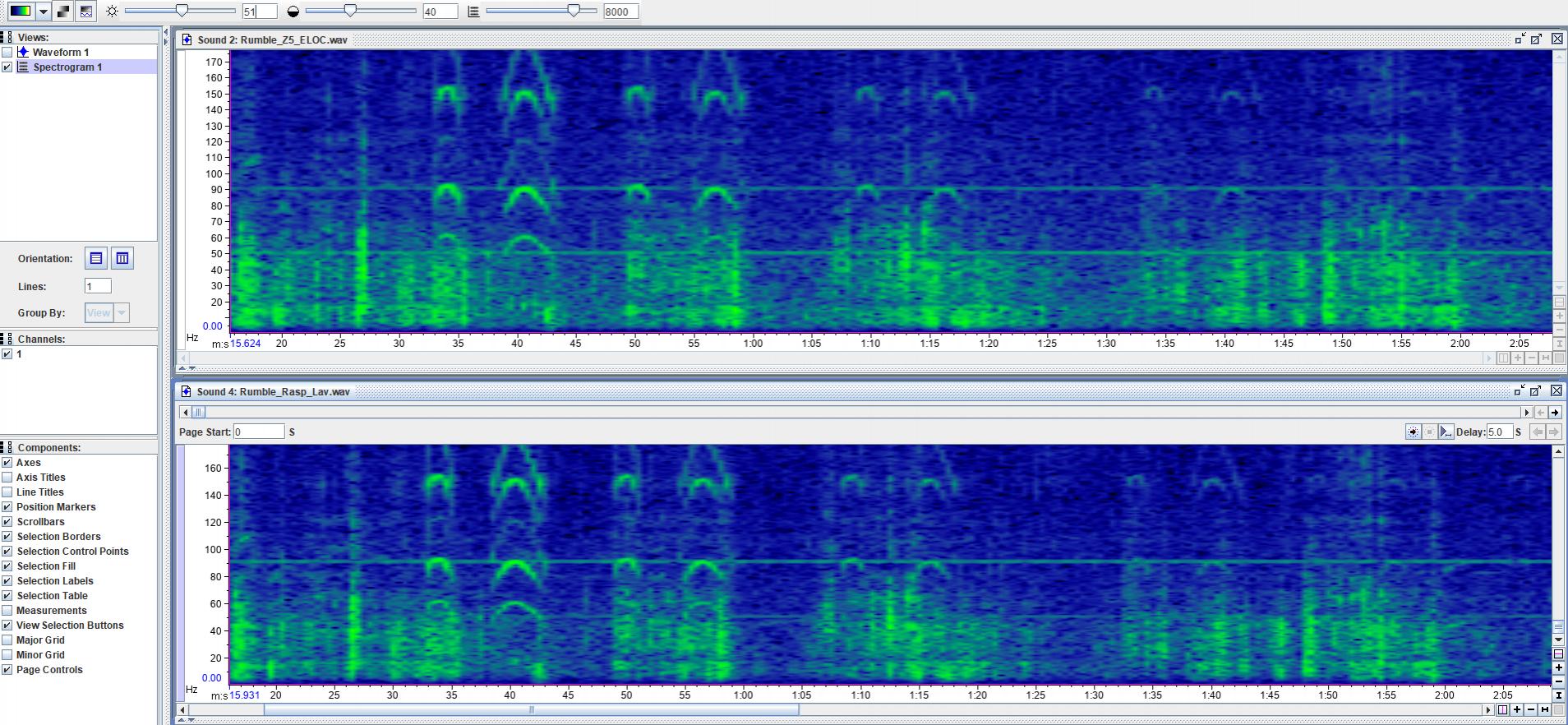Viewport: 1568px width, 725px height.
Task: Toggle the Selection Table checkbox
Action: click(7, 595)
